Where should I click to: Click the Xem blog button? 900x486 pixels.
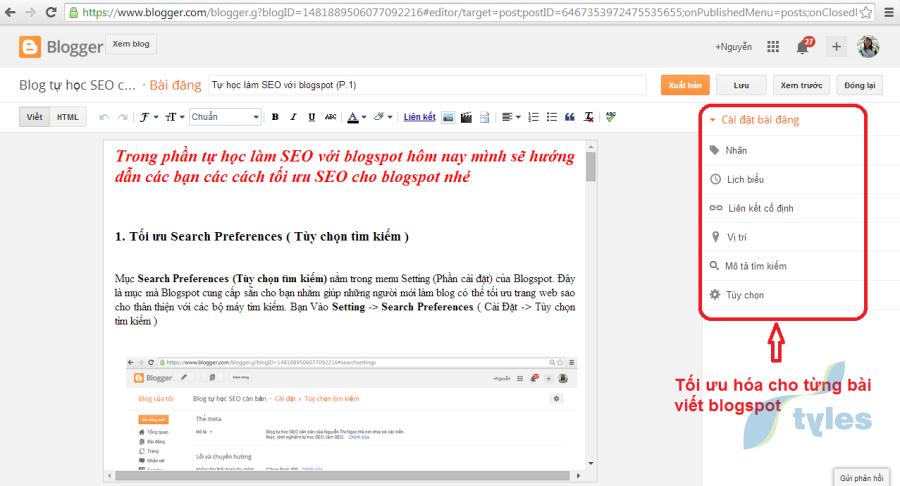click(x=131, y=44)
